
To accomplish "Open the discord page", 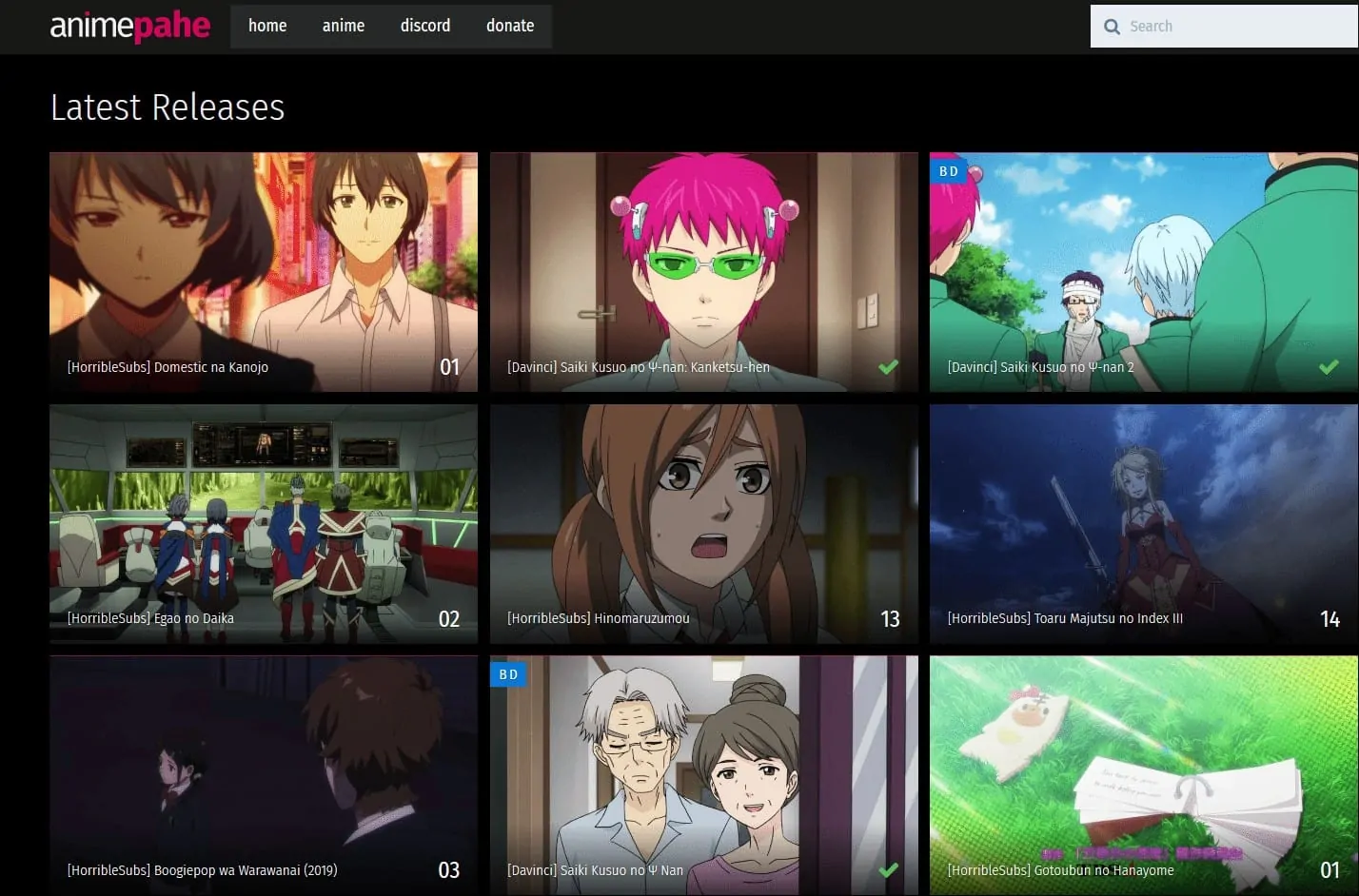I will tap(424, 26).
